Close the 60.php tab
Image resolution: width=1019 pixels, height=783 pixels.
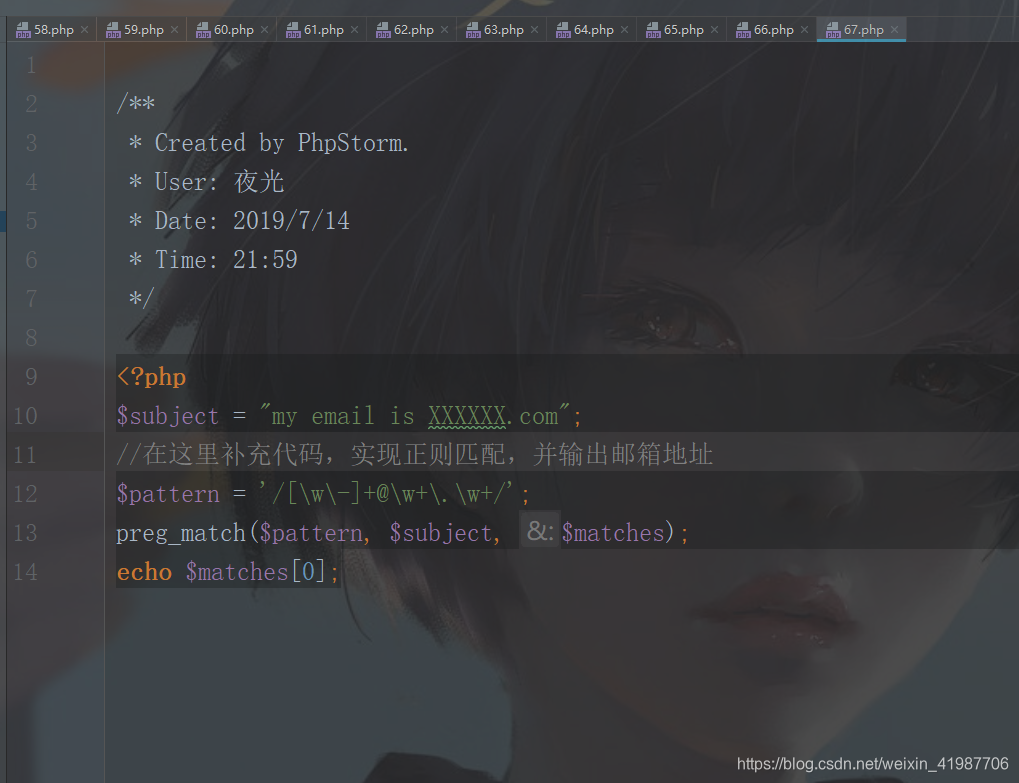pyautogui.click(x=264, y=30)
